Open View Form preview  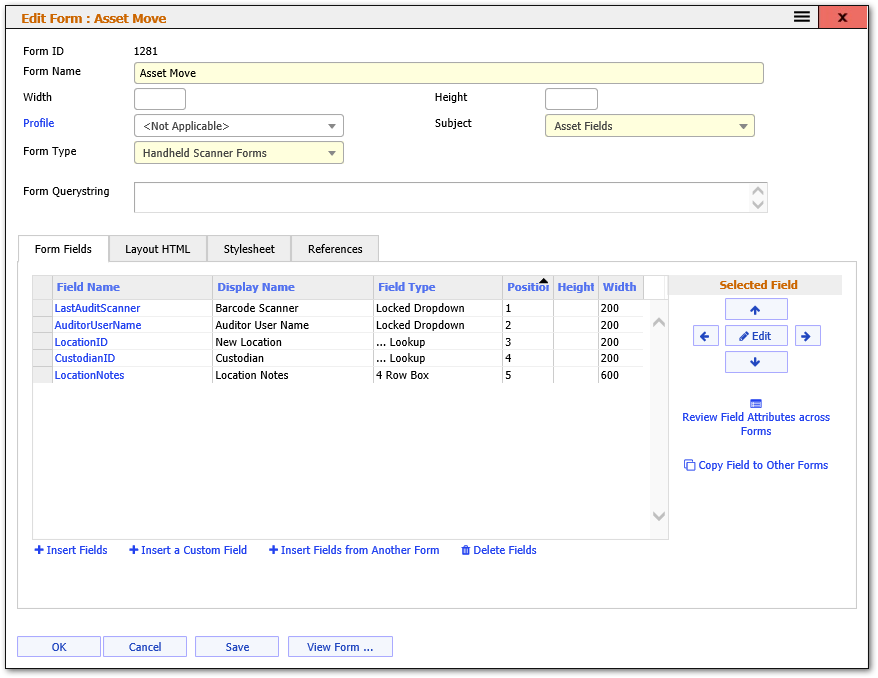point(340,646)
